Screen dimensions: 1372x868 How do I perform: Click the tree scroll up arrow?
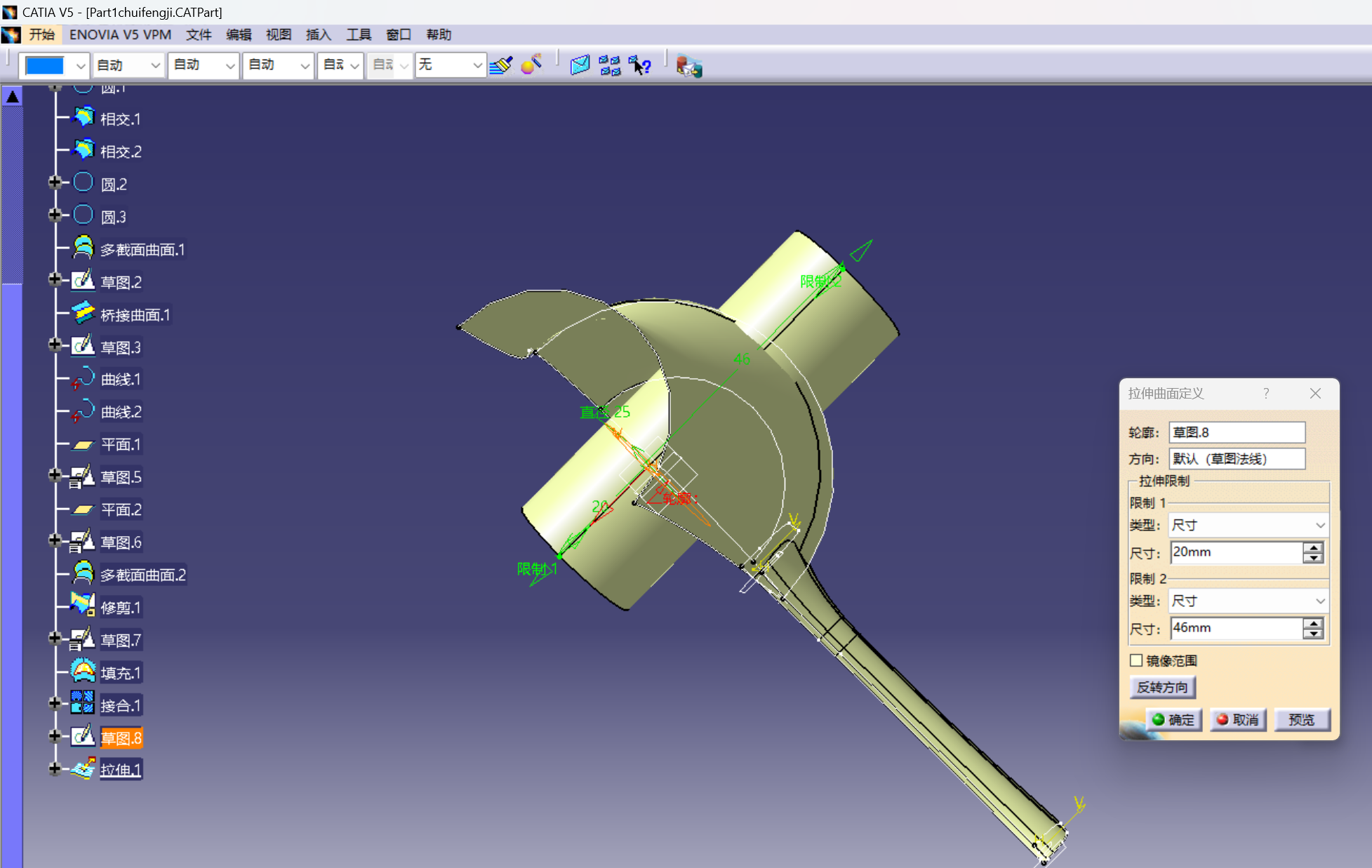[13, 96]
